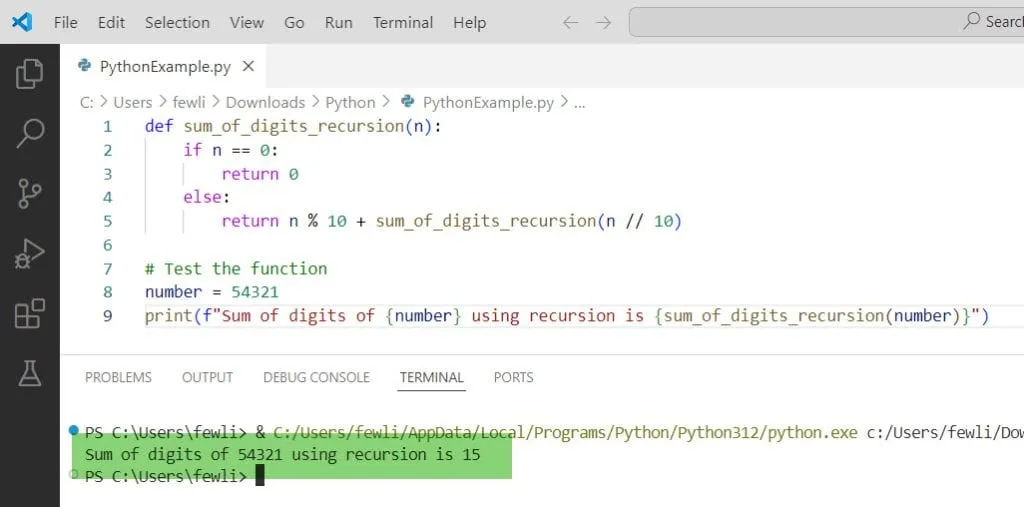1024x507 pixels.
Task: Expand the Python breadcrumb folder
Action: click(x=350, y=102)
